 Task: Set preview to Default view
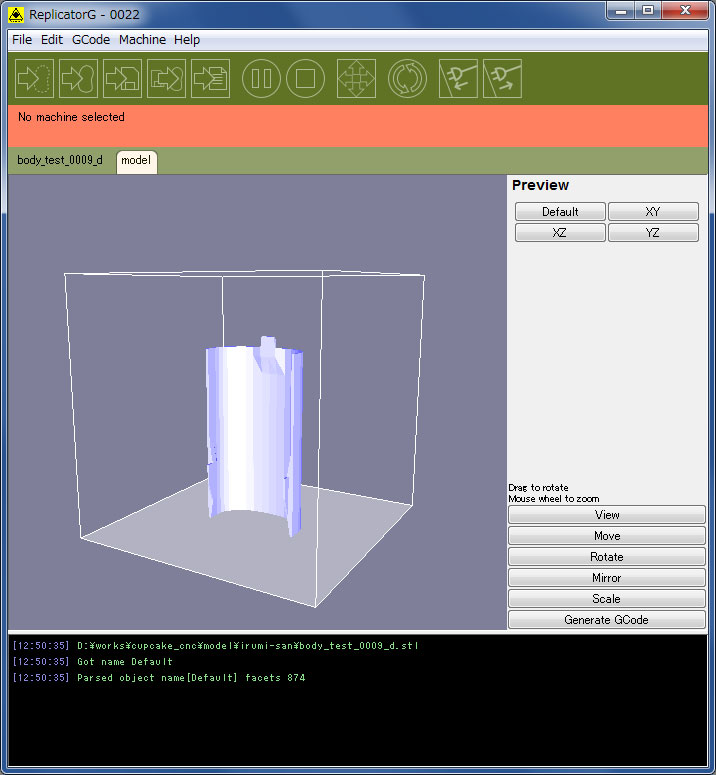[x=560, y=212]
